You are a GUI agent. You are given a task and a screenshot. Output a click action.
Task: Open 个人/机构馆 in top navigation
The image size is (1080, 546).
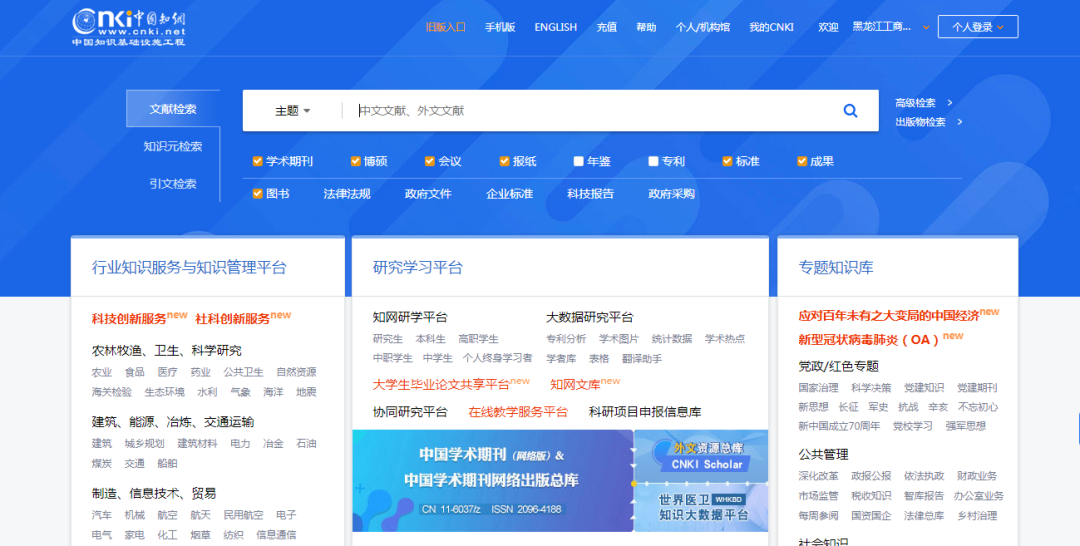tap(703, 27)
